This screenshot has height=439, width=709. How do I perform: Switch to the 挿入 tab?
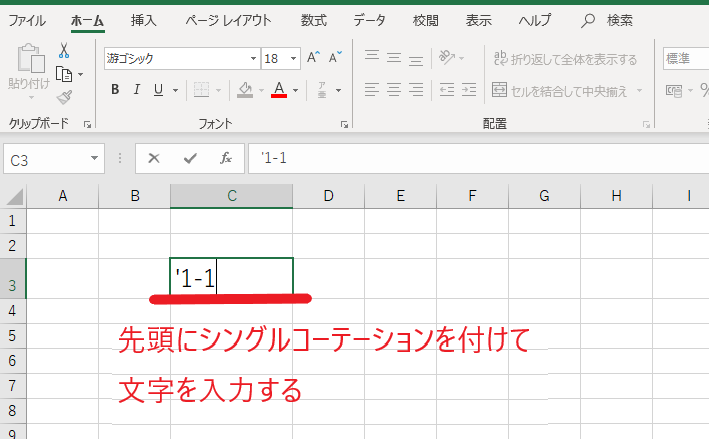(x=143, y=20)
